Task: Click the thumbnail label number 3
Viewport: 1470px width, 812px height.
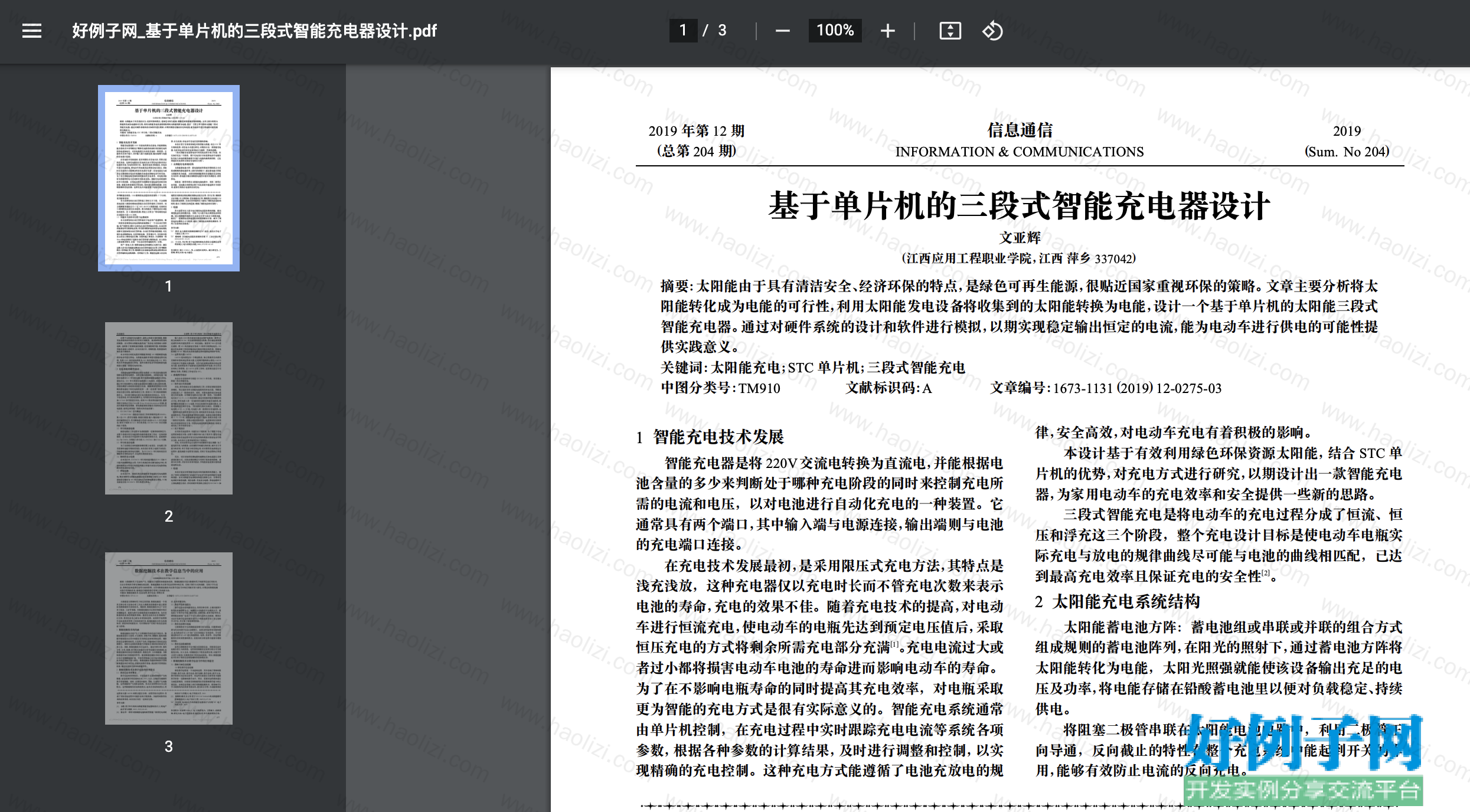Action: [169, 746]
